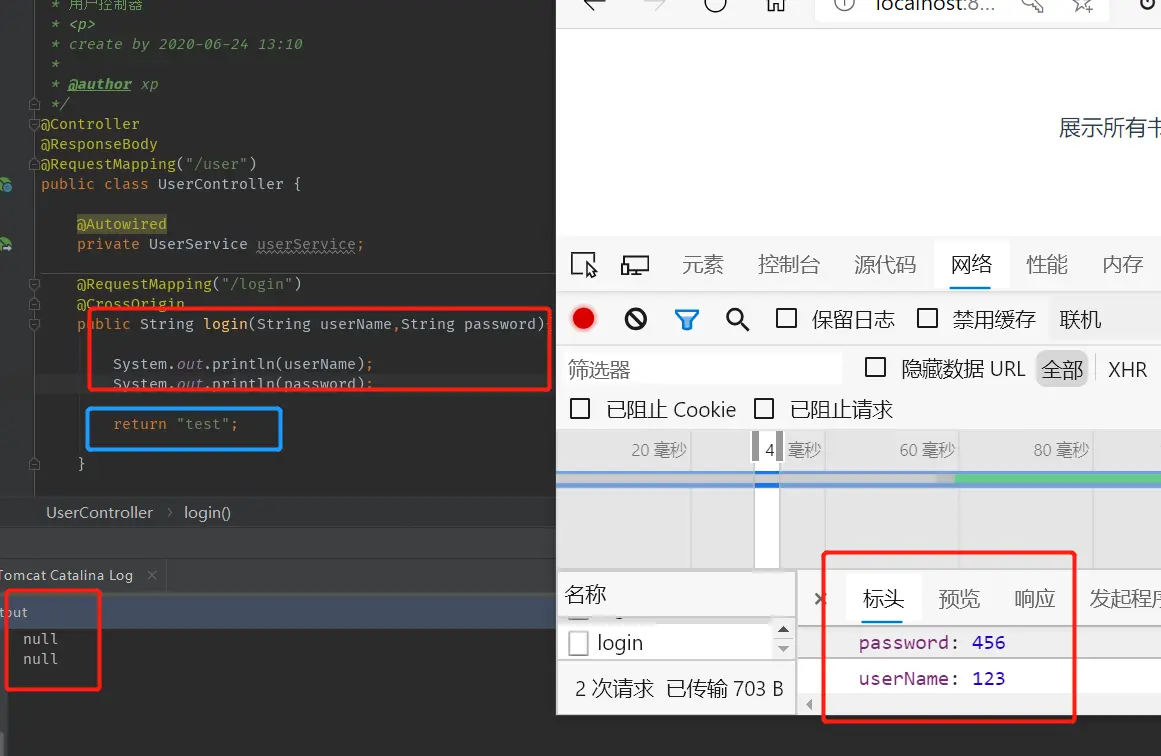Clear network log with the ban icon
This screenshot has height=756, width=1161.
(x=635, y=319)
